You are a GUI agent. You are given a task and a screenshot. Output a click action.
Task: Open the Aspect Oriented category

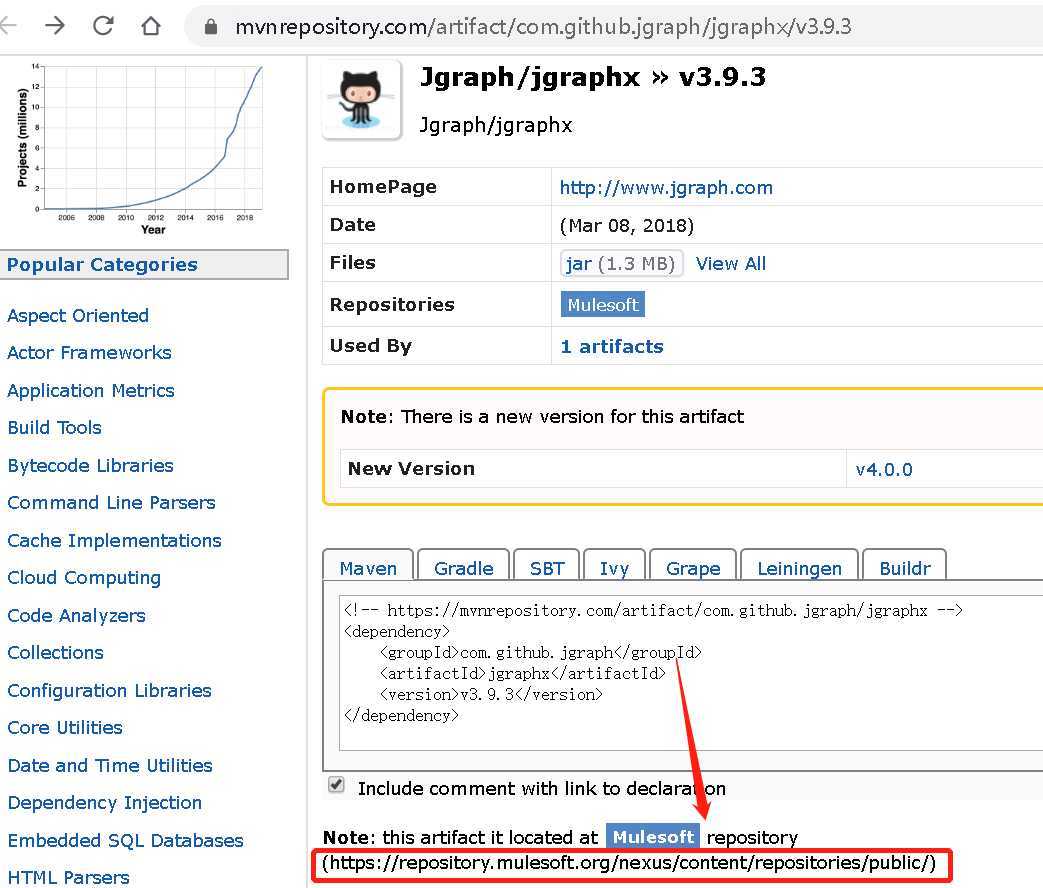point(78,315)
